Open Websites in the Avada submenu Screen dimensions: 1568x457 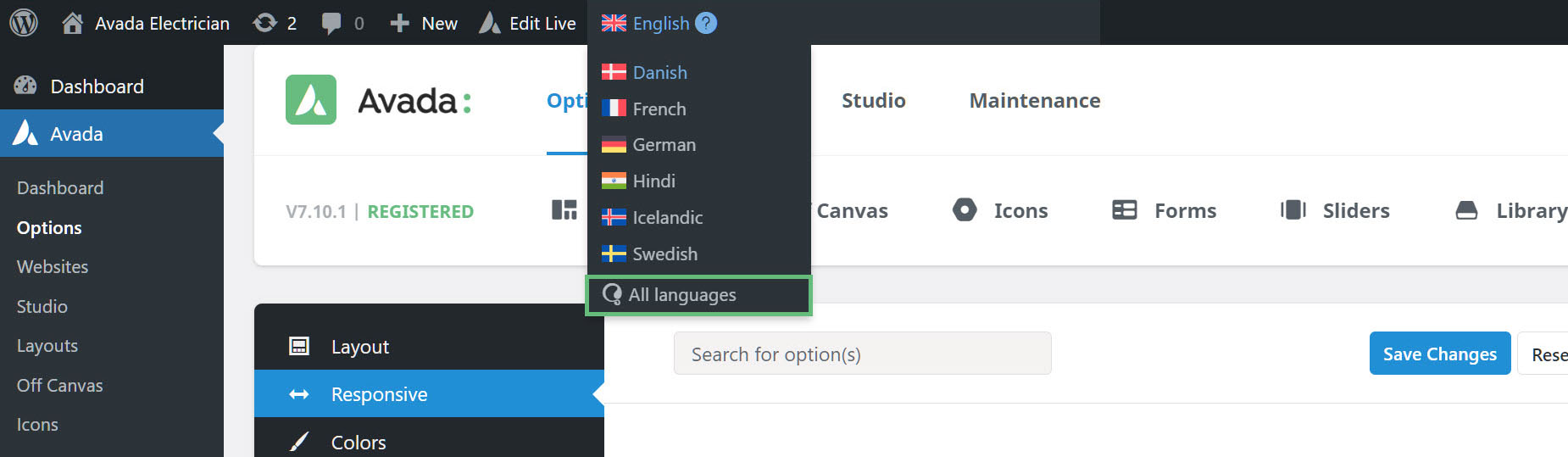(x=53, y=266)
